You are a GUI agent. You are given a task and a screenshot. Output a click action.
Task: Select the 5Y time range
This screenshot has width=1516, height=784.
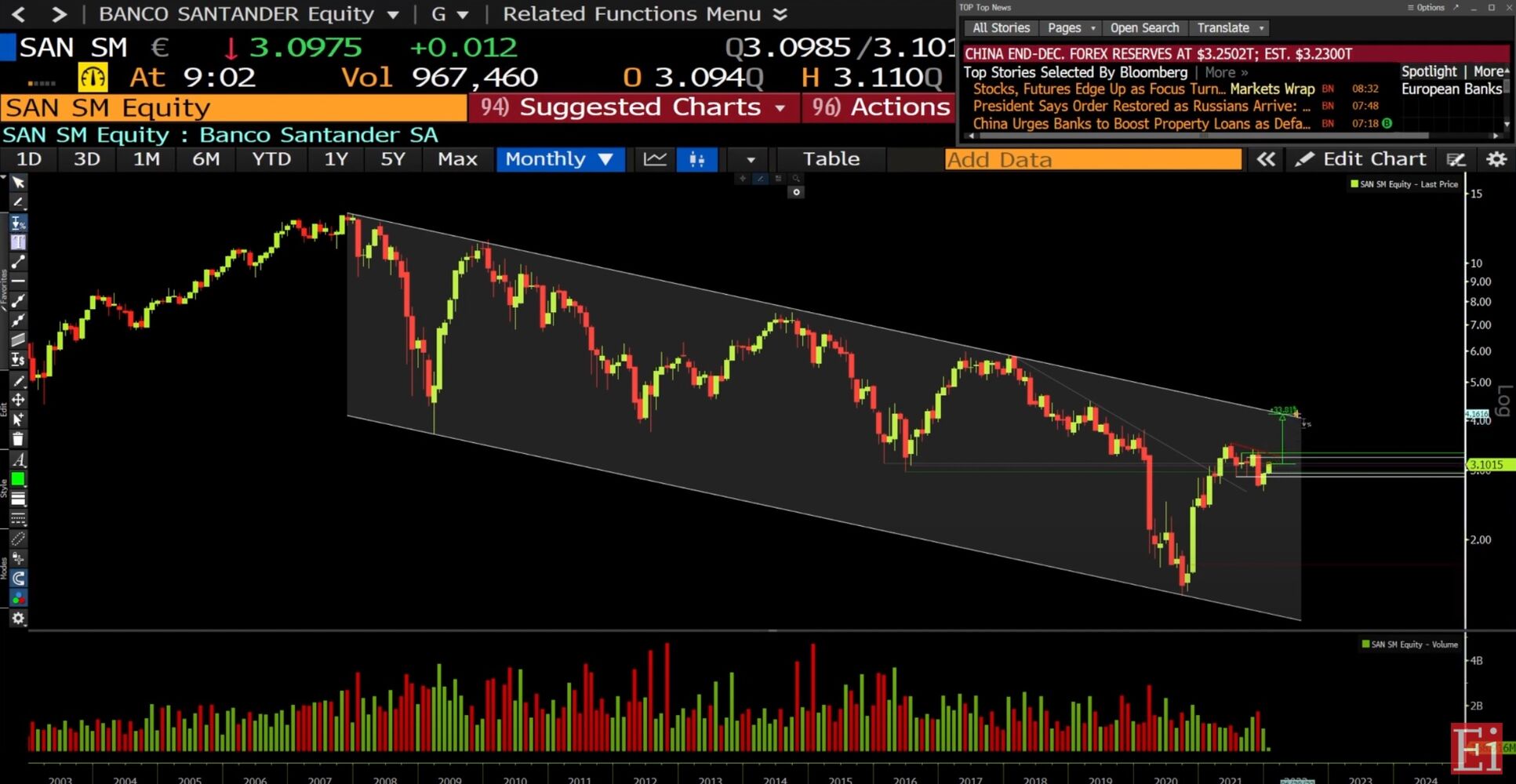tap(393, 159)
